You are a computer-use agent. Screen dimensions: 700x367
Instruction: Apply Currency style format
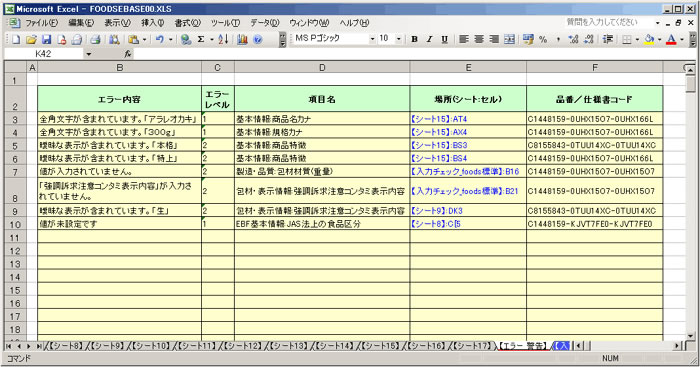528,39
